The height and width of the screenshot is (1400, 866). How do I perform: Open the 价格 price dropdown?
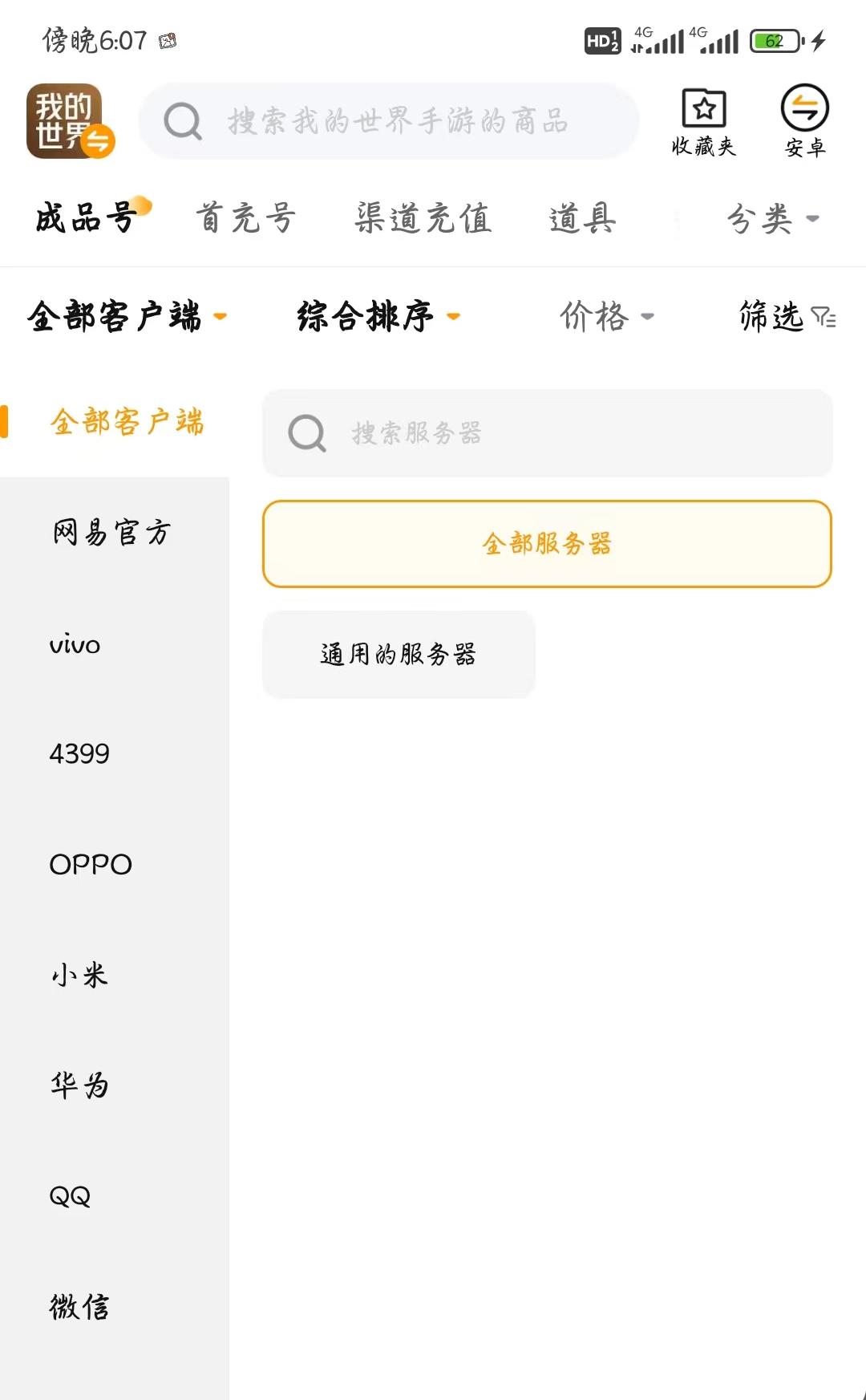coord(606,316)
